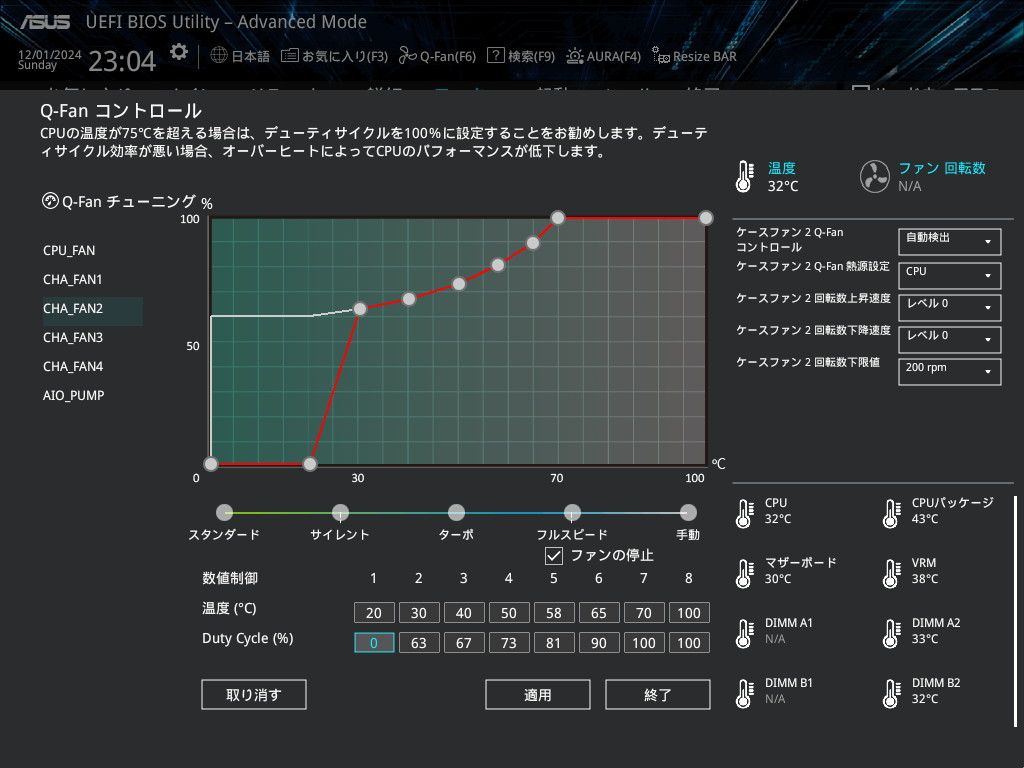1024x768 pixels.
Task: Click the globe language icon
Action: coord(219,55)
